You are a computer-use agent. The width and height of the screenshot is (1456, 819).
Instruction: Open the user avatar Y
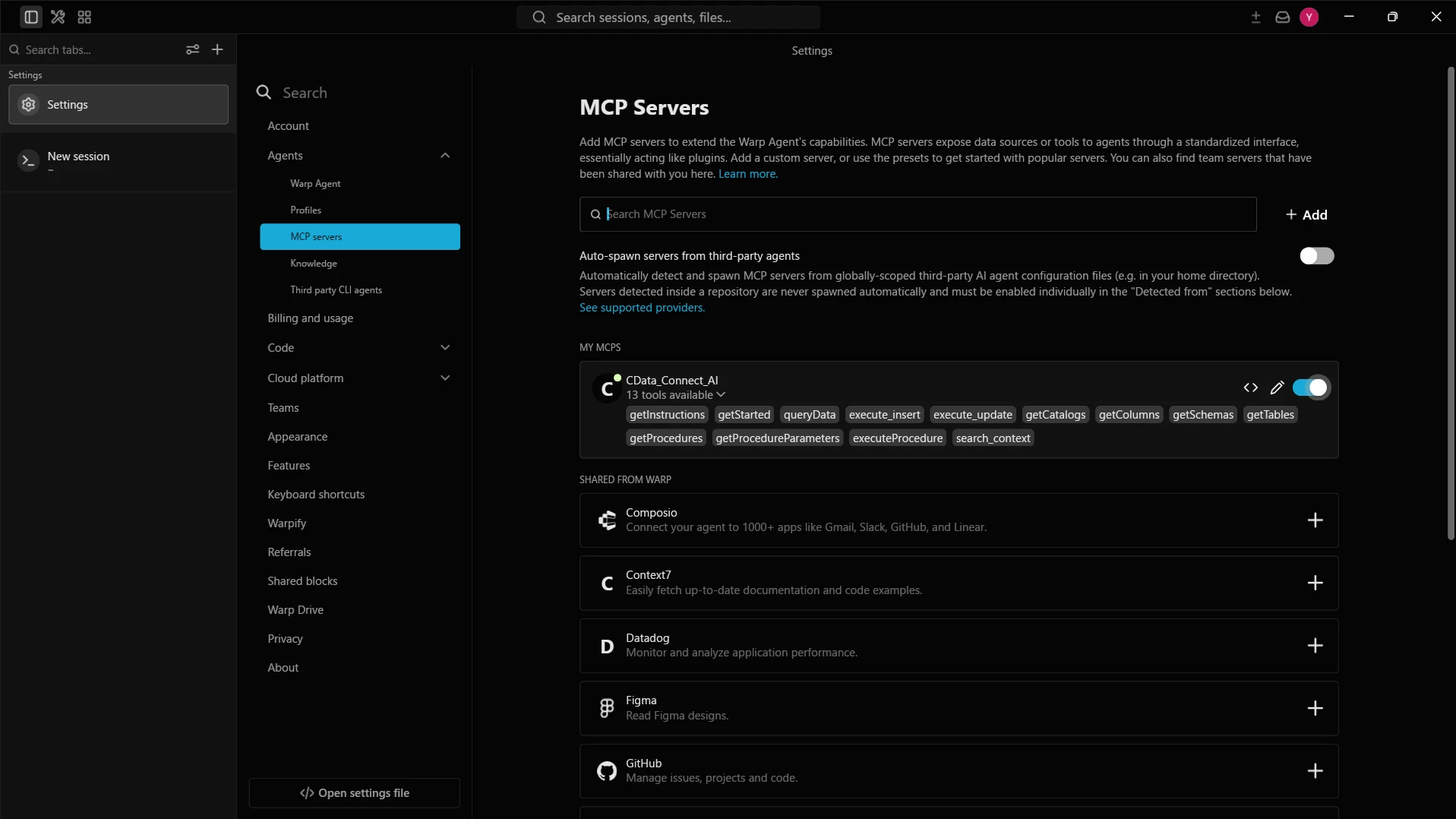pyautogui.click(x=1309, y=17)
